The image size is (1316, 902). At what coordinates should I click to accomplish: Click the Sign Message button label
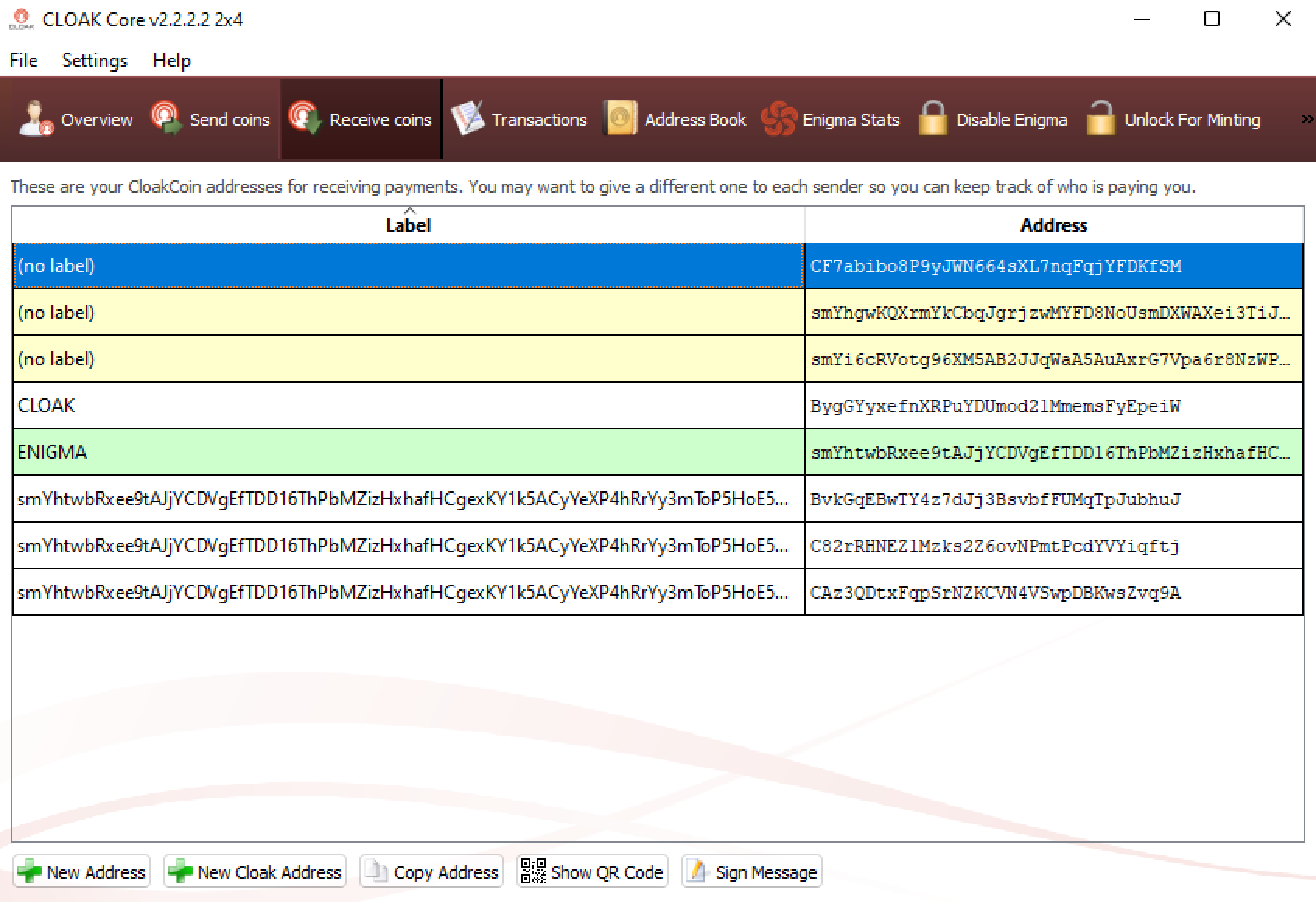click(766, 872)
